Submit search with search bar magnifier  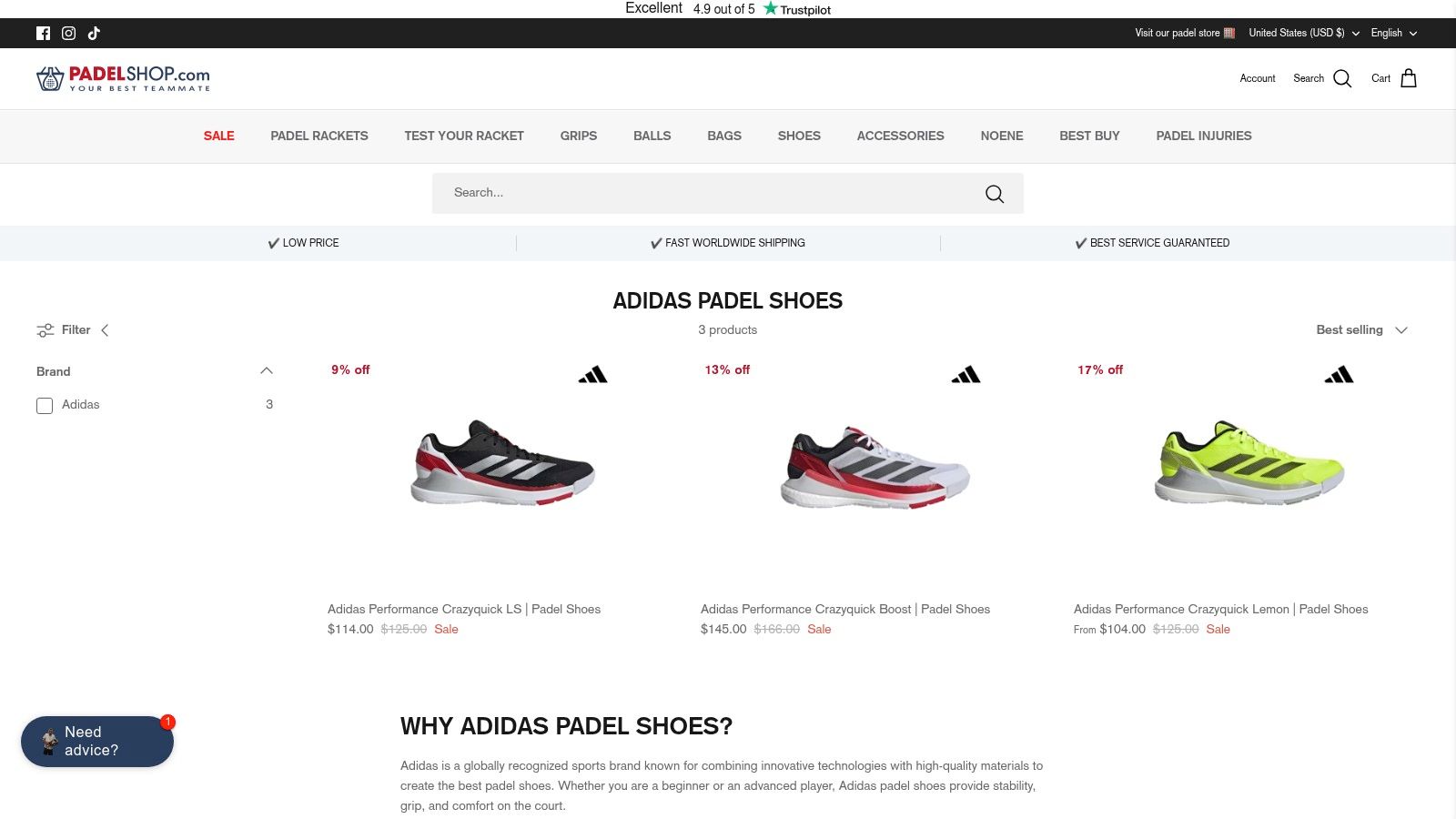(x=995, y=194)
